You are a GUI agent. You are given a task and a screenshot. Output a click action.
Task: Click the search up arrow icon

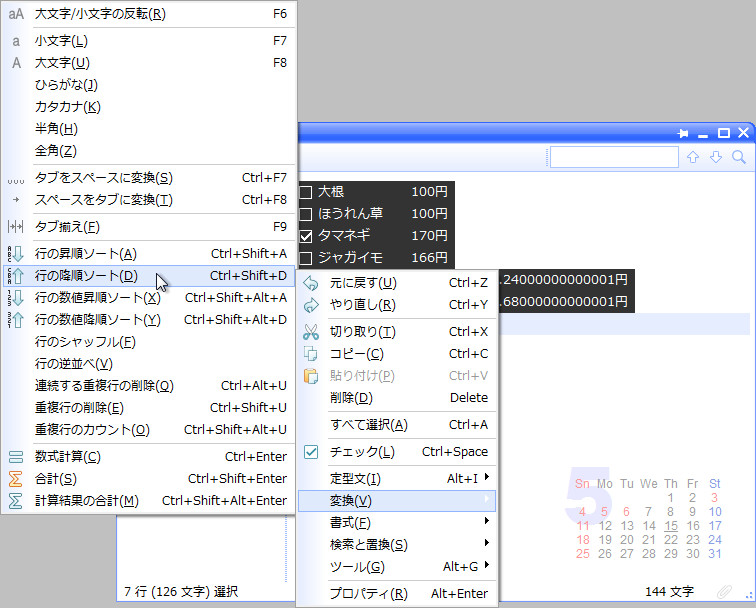pos(693,157)
